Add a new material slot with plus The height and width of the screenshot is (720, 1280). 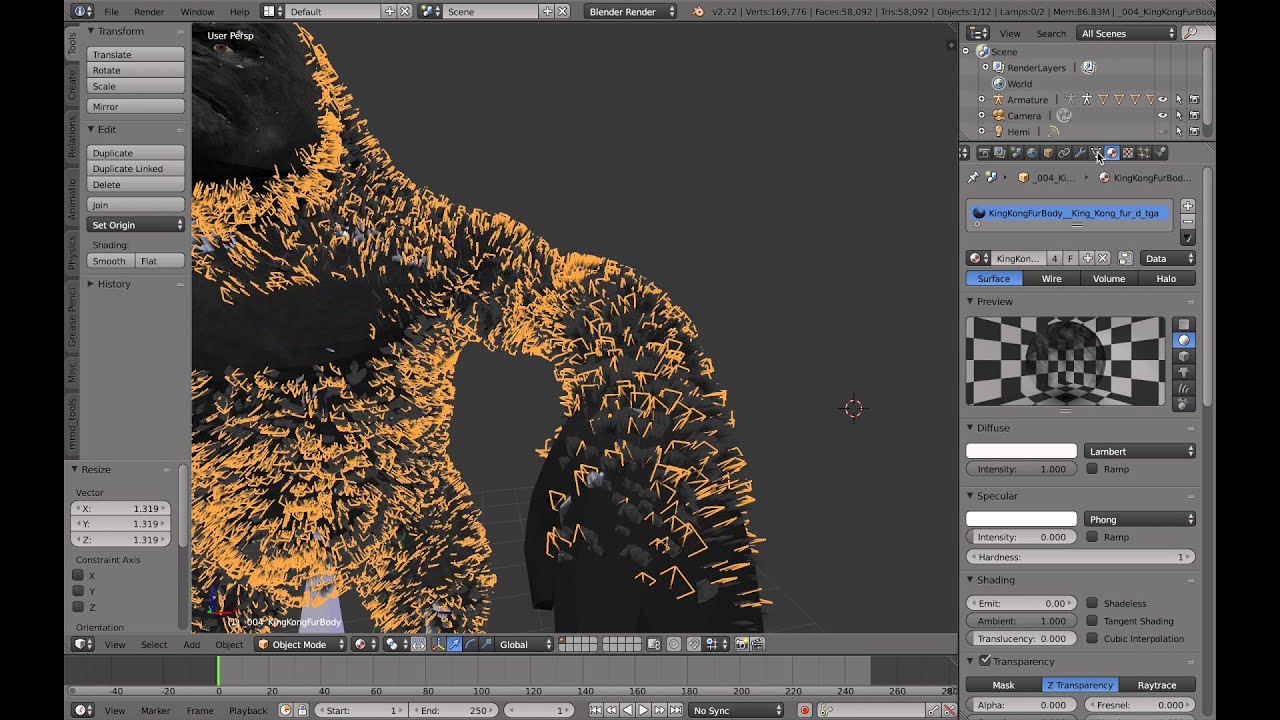1188,206
